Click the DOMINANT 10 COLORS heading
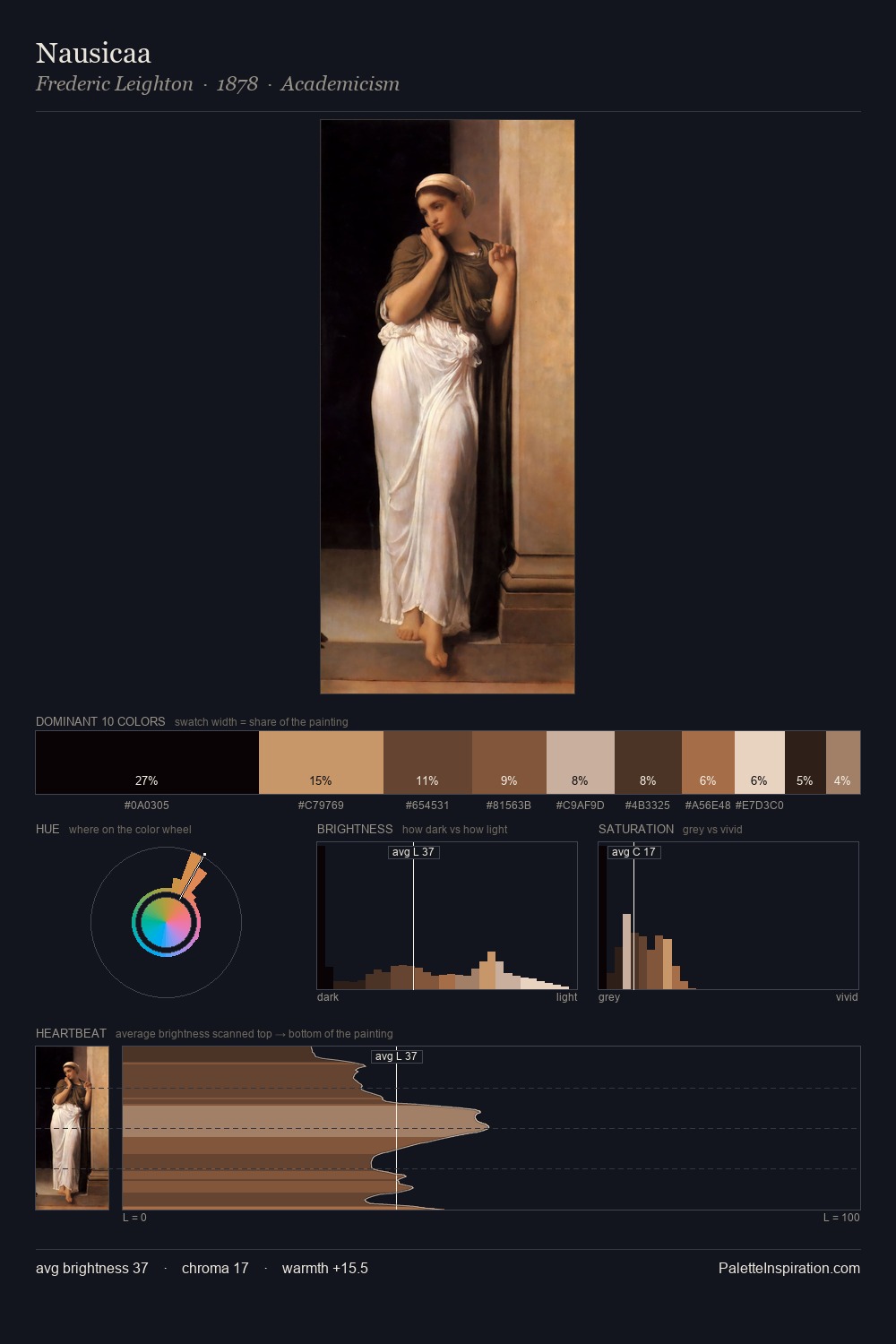This screenshot has height=1344, width=896. point(100,721)
